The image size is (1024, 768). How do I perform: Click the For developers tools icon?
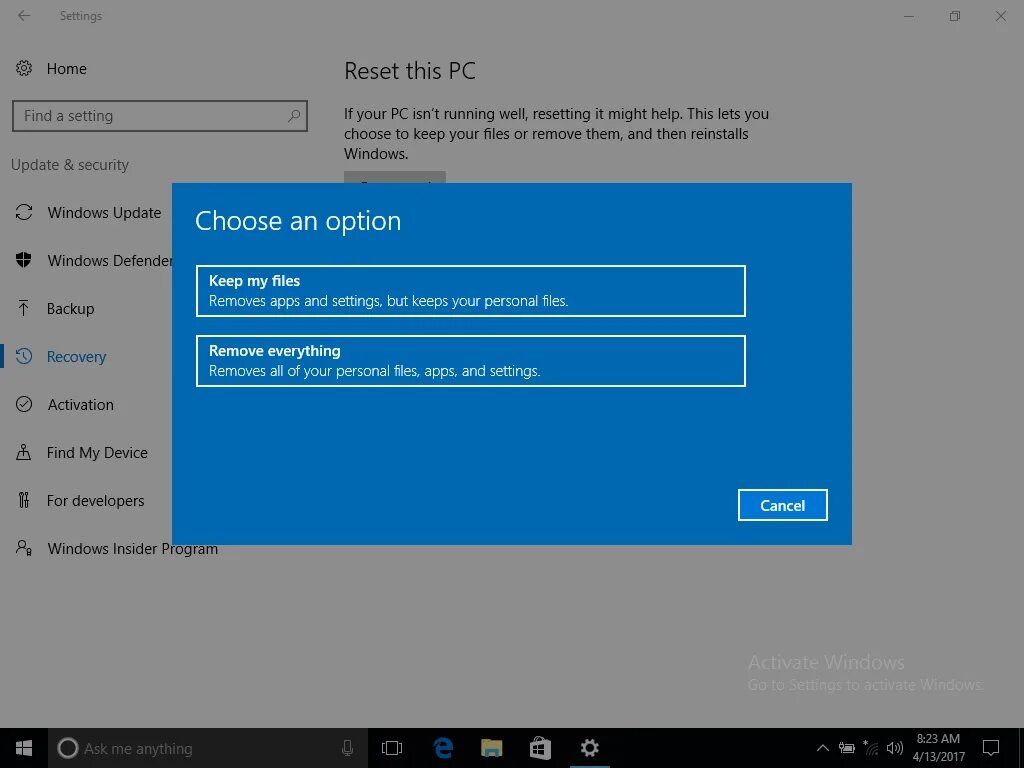(24, 500)
